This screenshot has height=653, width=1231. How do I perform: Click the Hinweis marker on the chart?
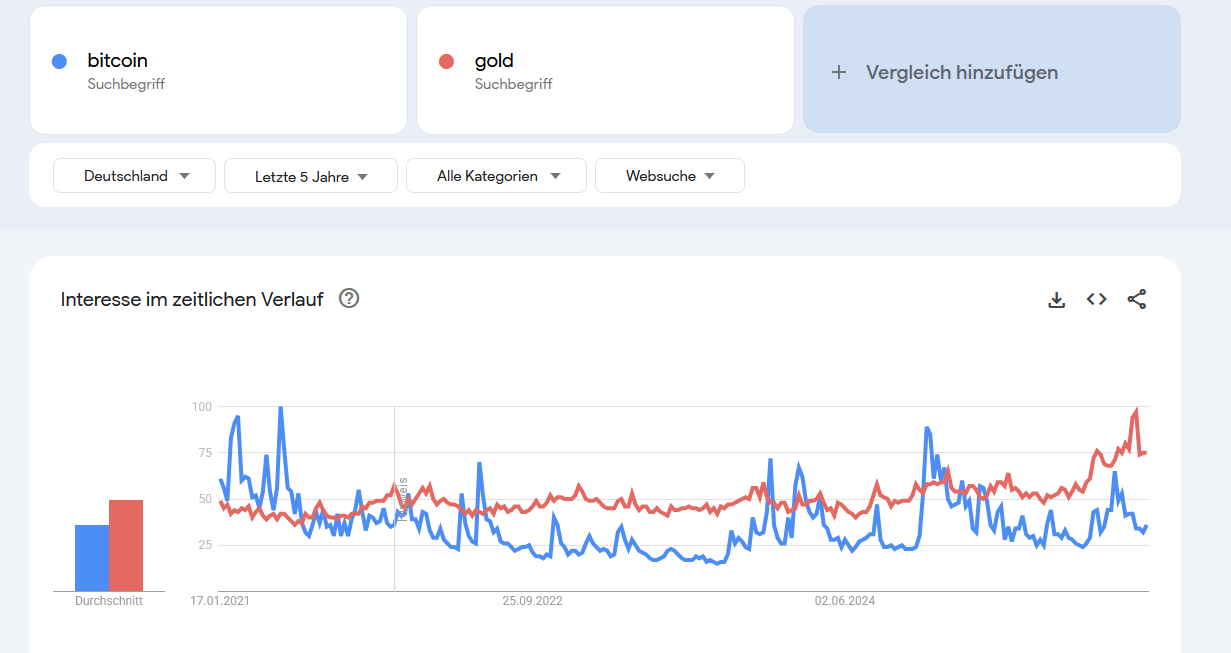coord(402,499)
